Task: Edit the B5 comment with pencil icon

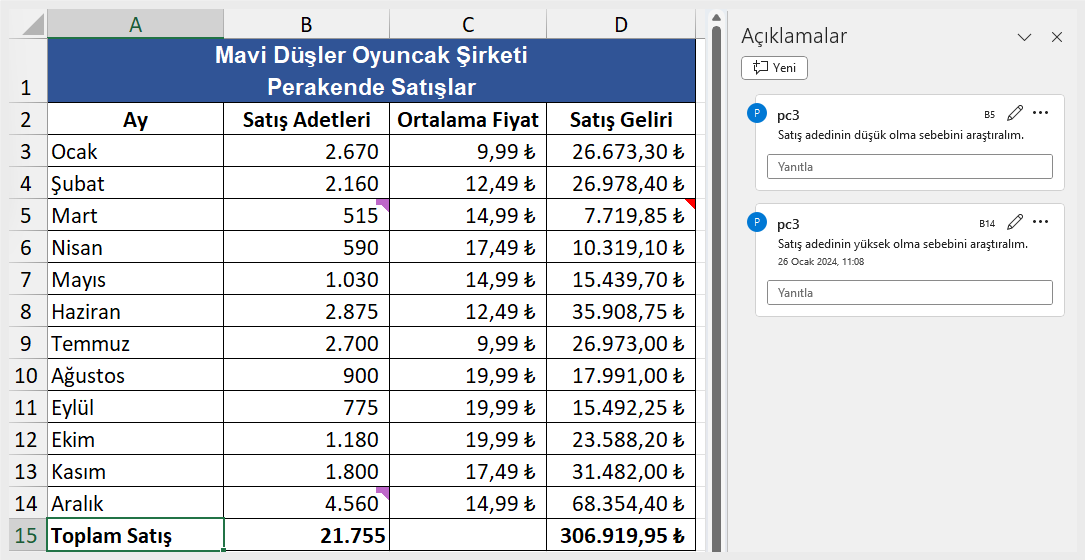Action: tap(1014, 113)
